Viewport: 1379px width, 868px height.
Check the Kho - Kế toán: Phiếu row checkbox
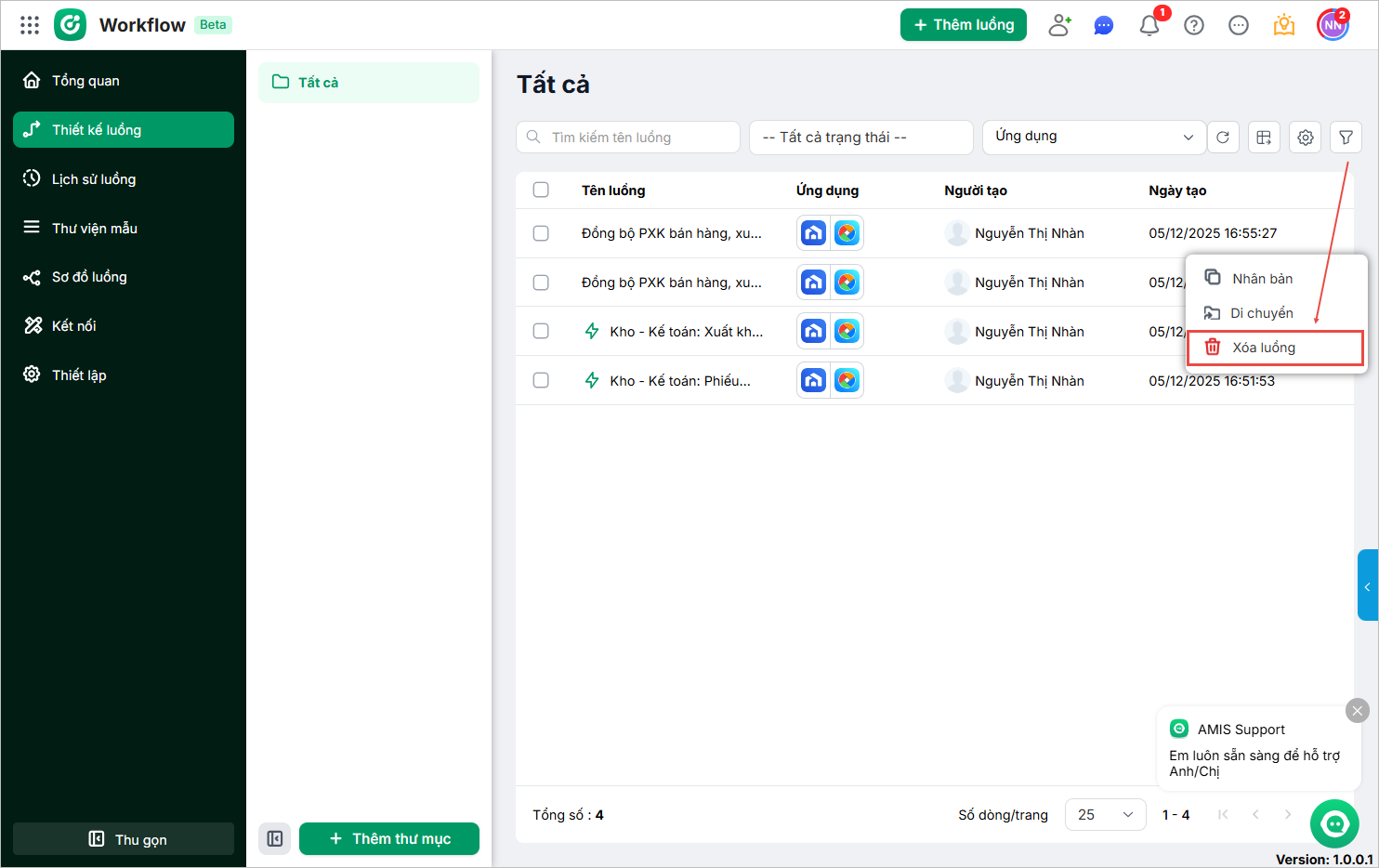pyautogui.click(x=541, y=380)
